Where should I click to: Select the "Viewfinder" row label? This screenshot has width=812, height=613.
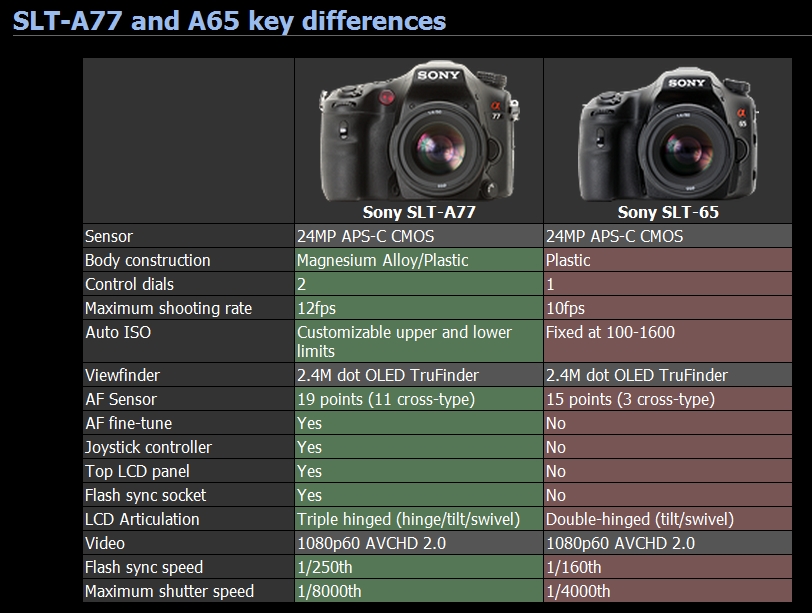click(x=122, y=375)
